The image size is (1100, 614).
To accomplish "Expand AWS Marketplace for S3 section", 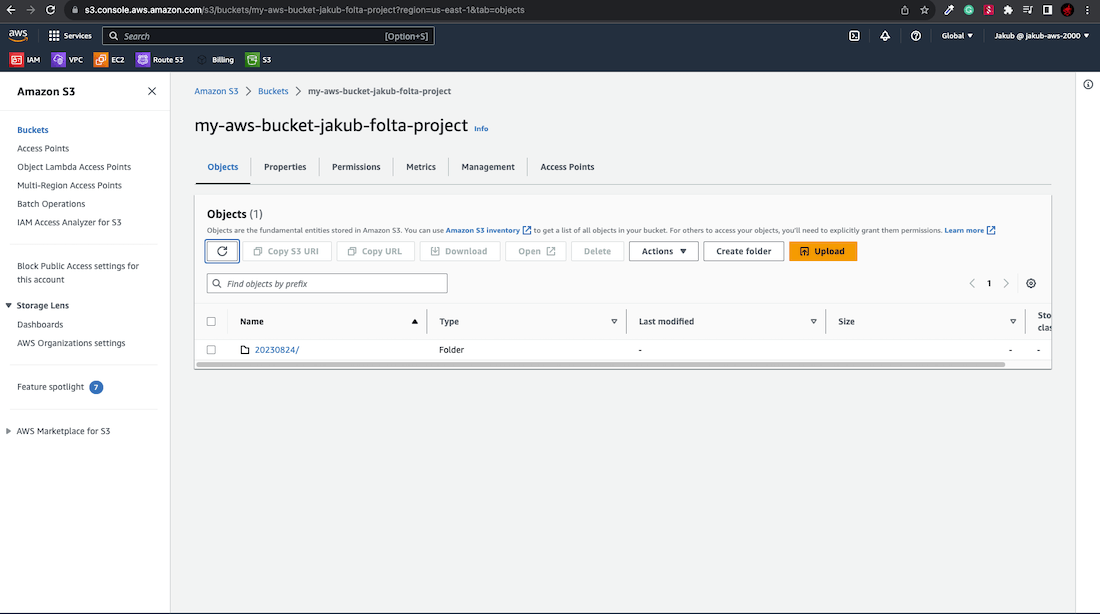I will pyautogui.click(x=10, y=431).
